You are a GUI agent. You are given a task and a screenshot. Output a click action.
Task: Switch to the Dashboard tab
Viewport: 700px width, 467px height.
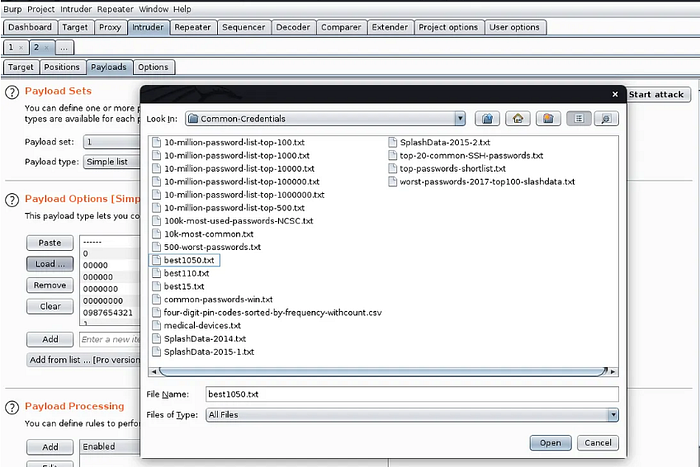(30, 27)
